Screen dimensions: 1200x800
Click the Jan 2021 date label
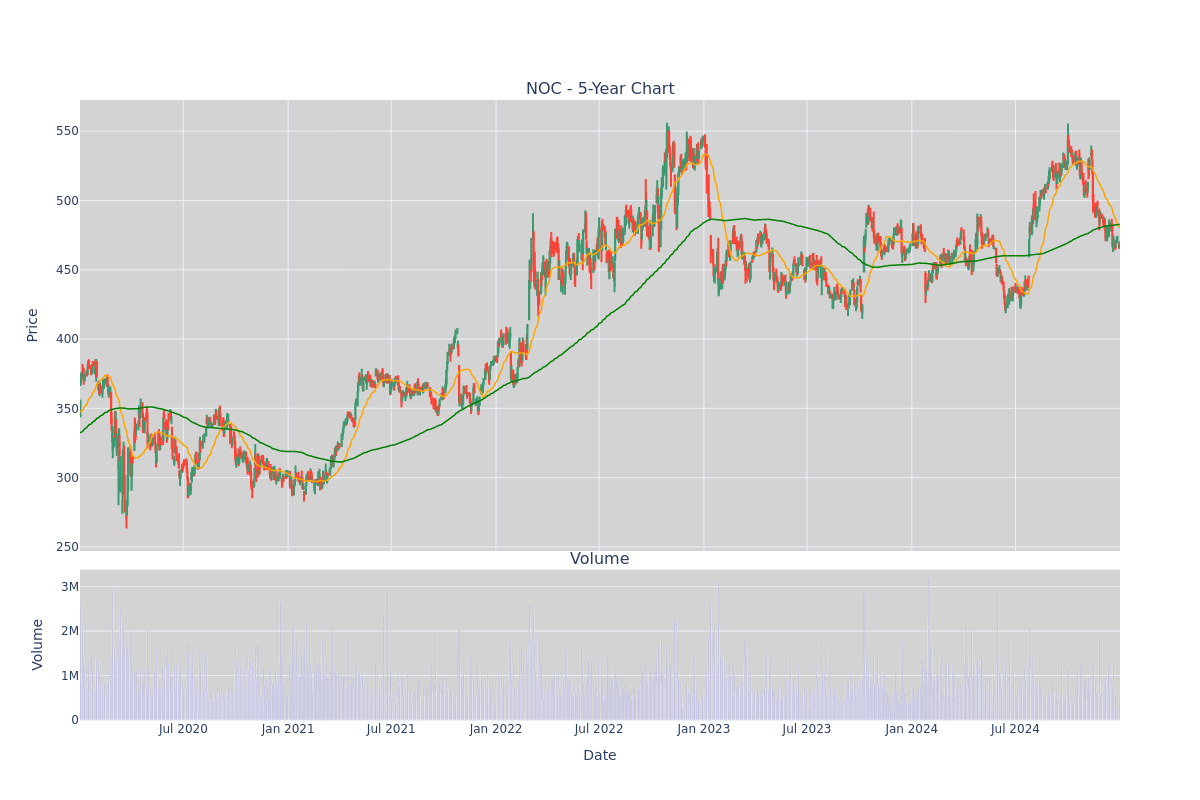(x=288, y=729)
